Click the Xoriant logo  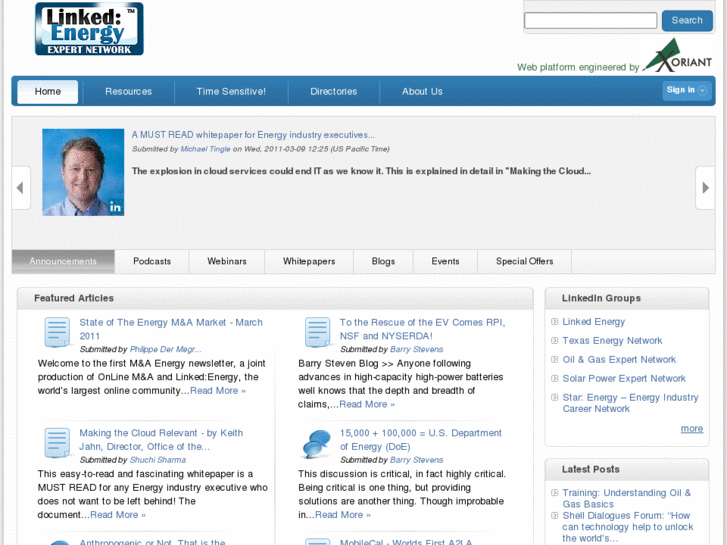(679, 57)
